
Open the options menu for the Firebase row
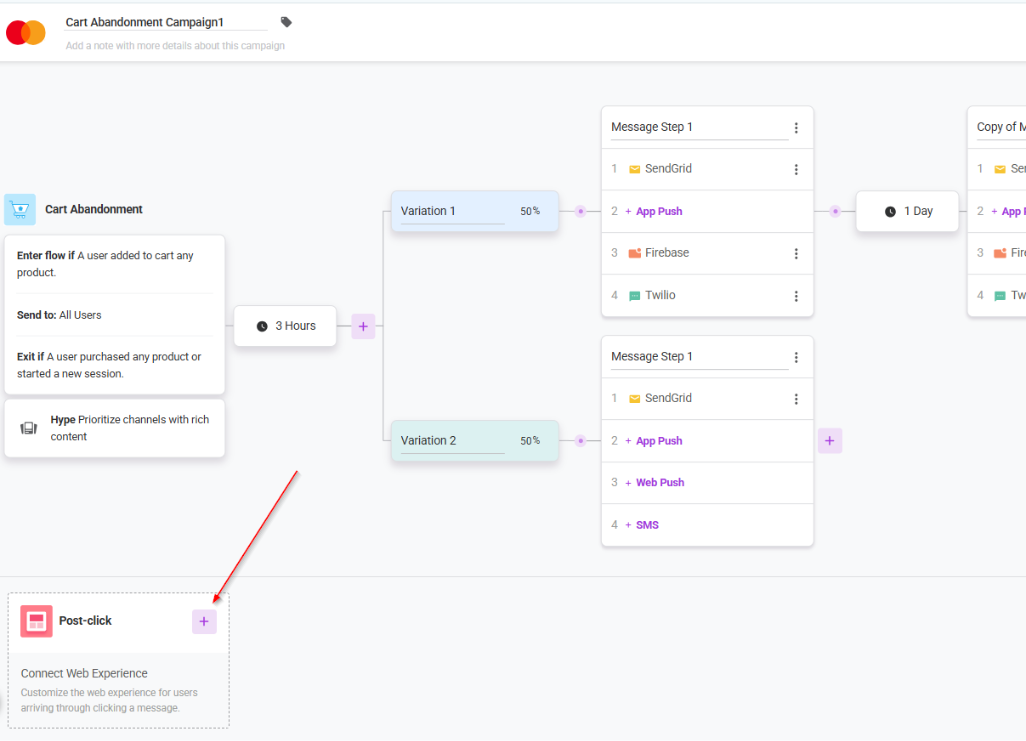[x=796, y=253]
